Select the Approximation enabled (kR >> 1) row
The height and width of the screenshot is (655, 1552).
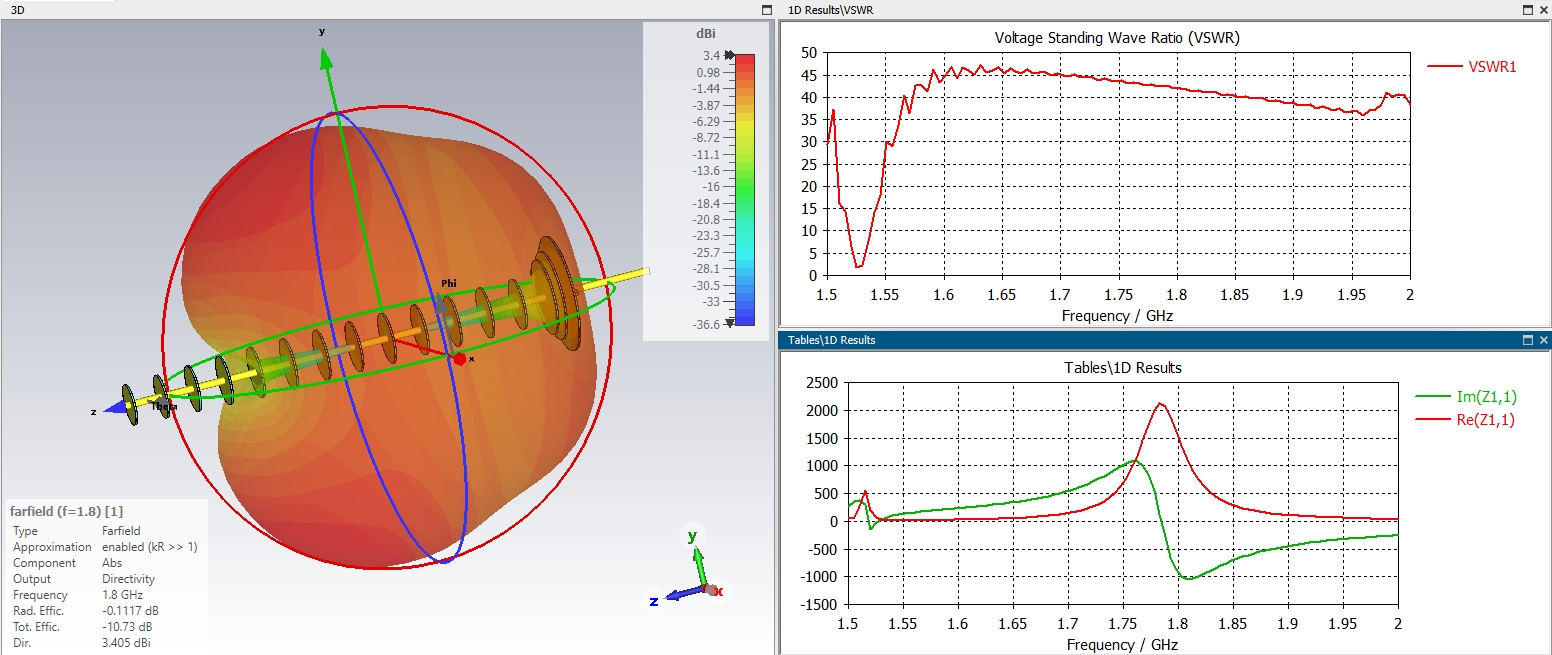coord(107,547)
